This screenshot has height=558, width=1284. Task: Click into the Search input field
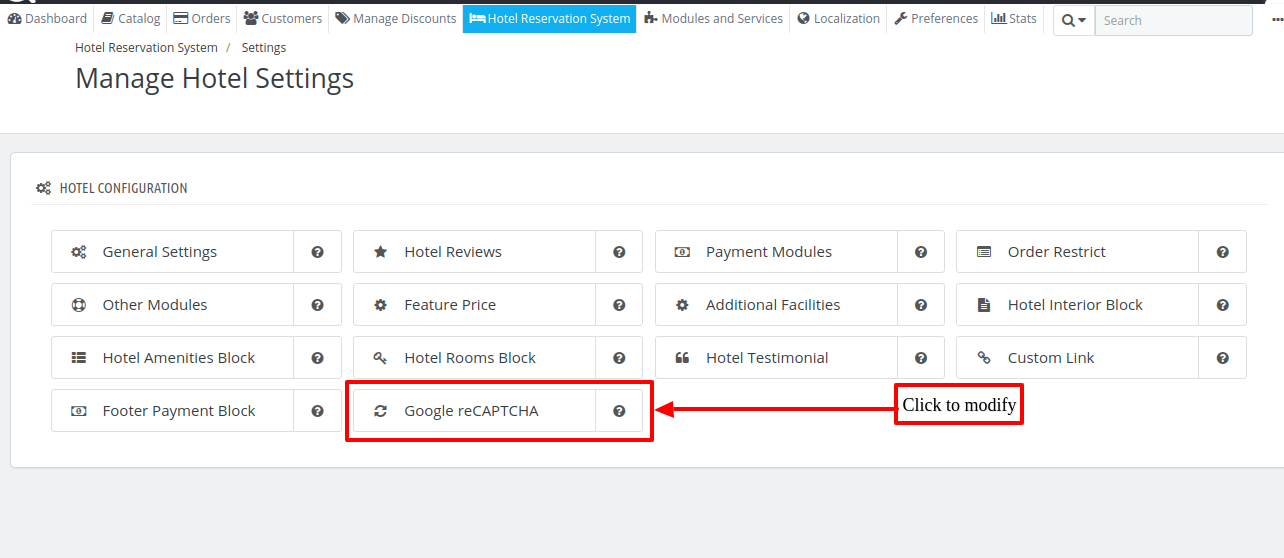1173,20
